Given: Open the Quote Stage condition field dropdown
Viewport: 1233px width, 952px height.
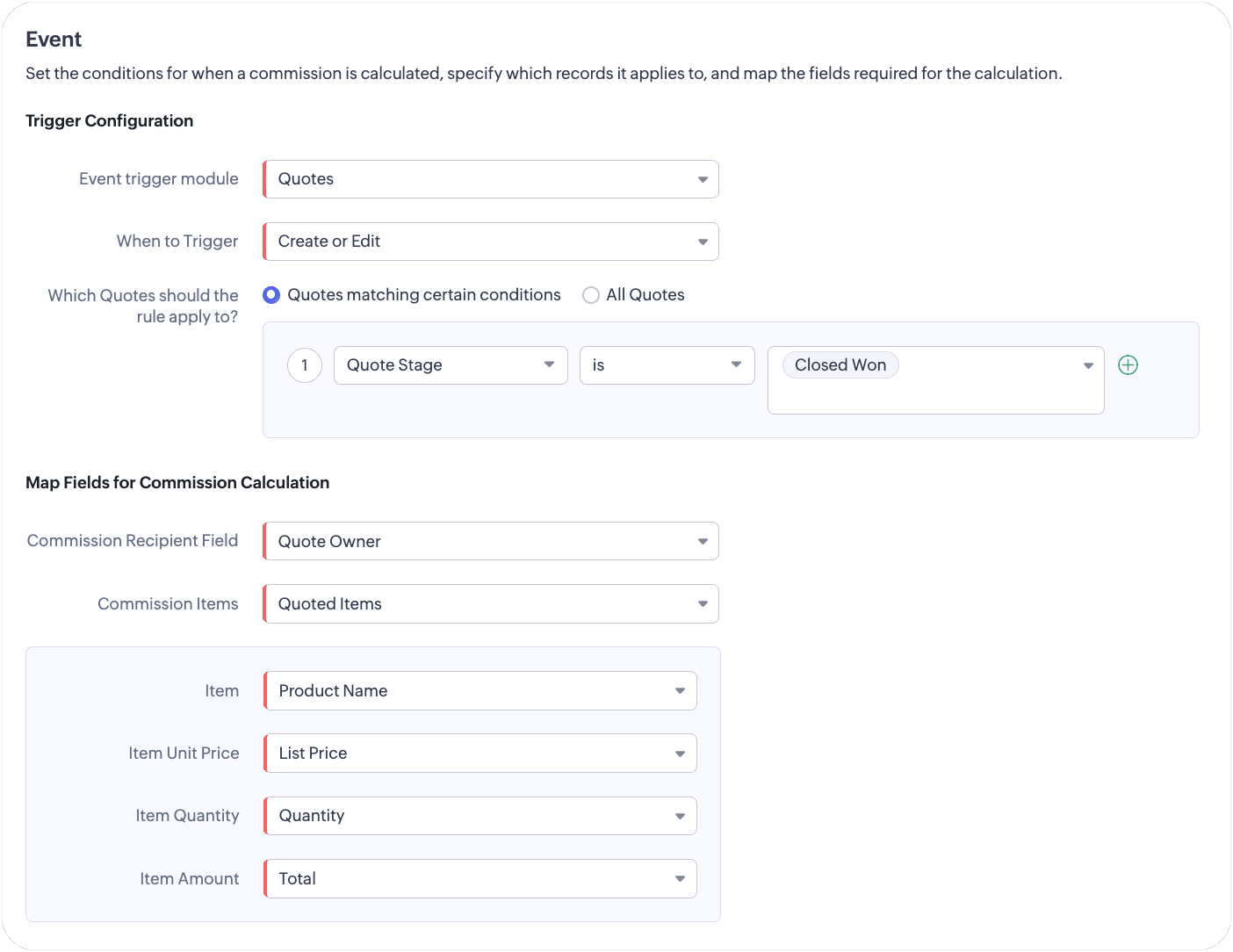Looking at the screenshot, I should 451,365.
